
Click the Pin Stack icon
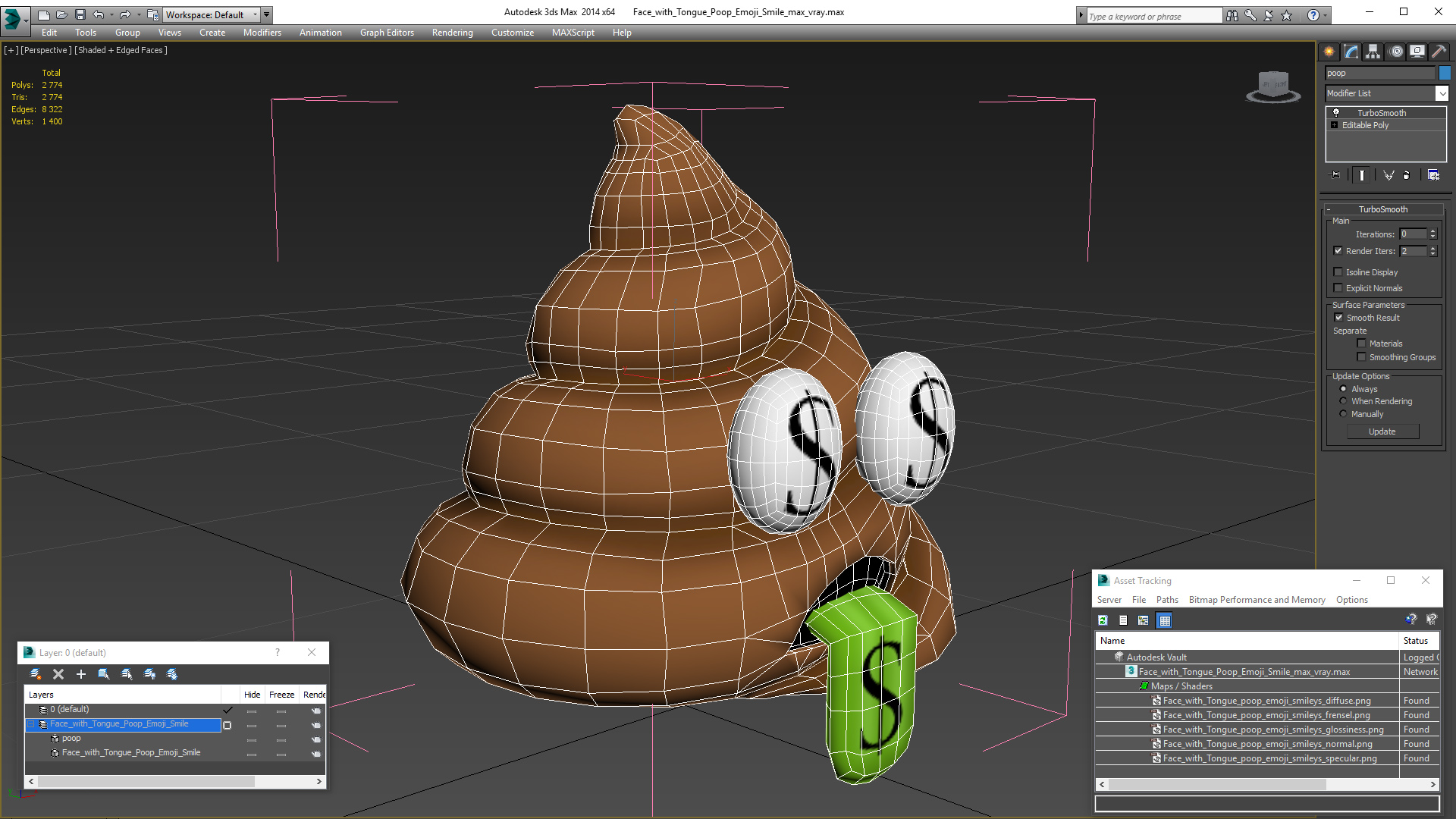1335,175
